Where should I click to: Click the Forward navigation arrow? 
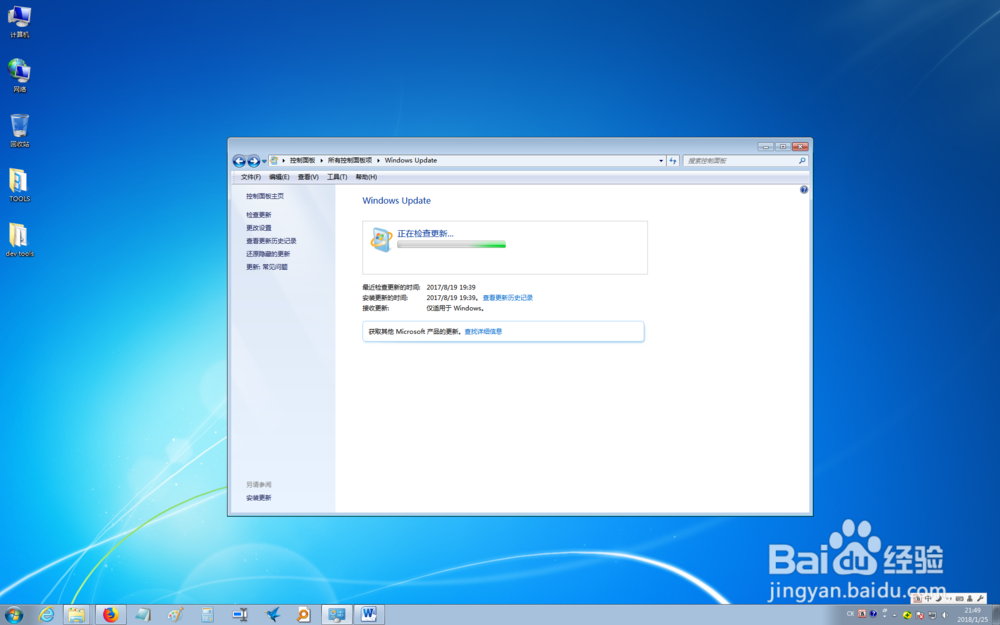tap(253, 161)
